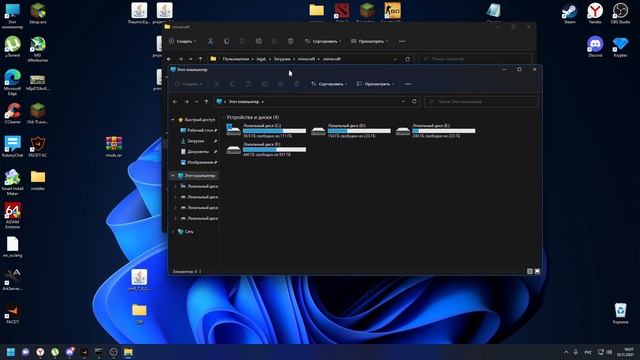640x360 pixels.
Task: Go up one level in Этот компьютер window
Action: coord(207,102)
